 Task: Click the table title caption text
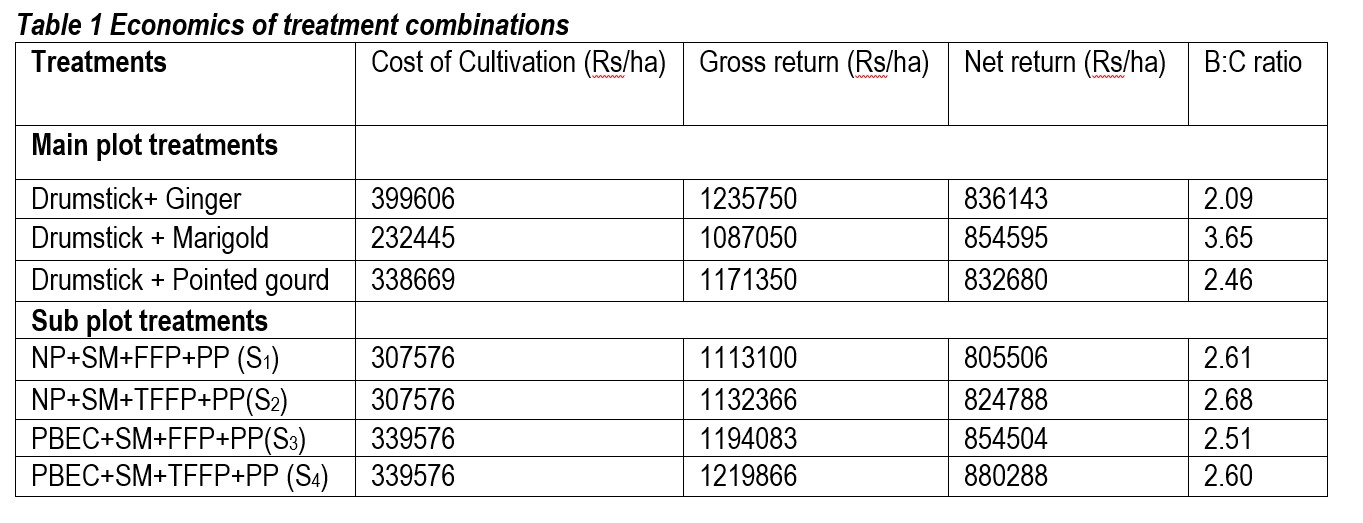[292, 24]
